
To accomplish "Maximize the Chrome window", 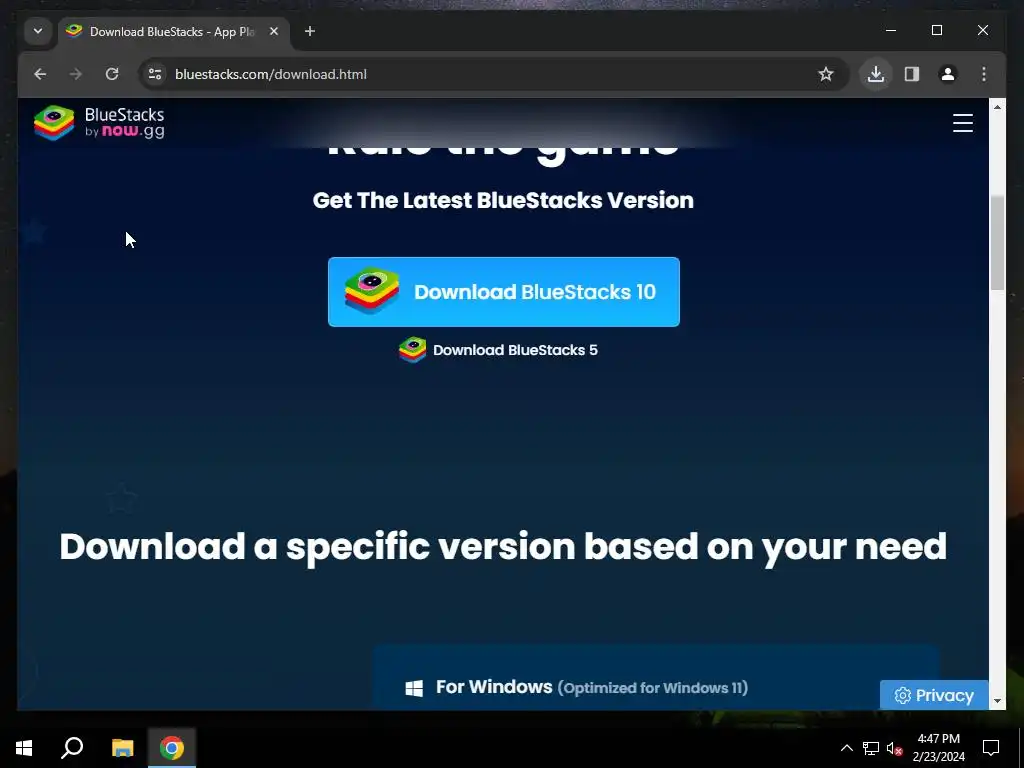I will pos(936,31).
